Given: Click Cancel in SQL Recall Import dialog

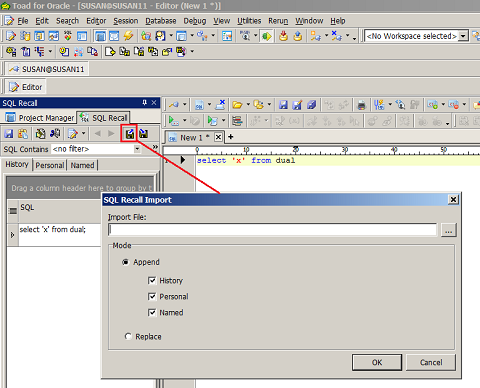Looking at the screenshot, I should pyautogui.click(x=431, y=362).
